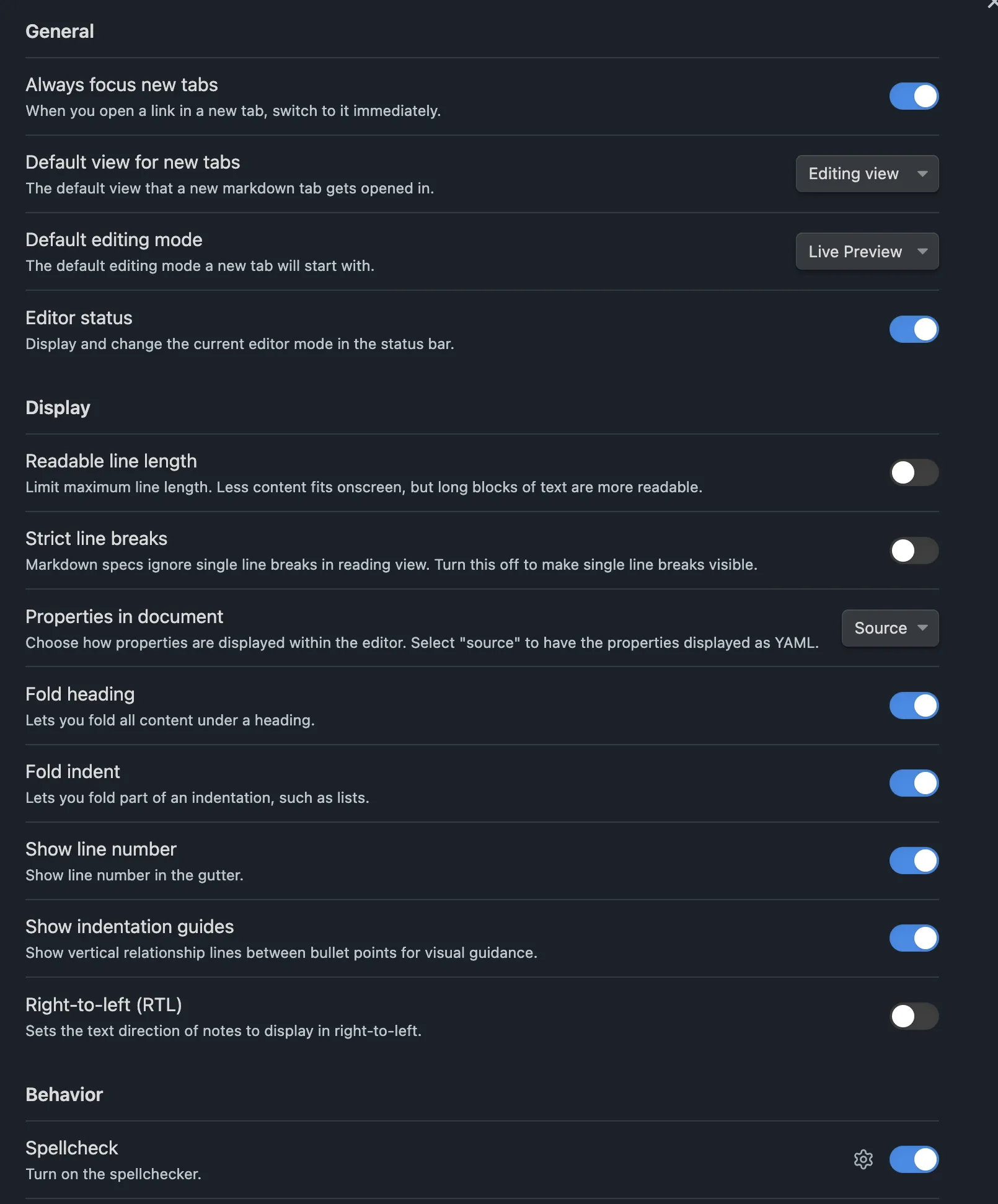This screenshot has width=998, height=1204.
Task: Expand Default editing mode Live Preview dropdown
Action: 867,251
